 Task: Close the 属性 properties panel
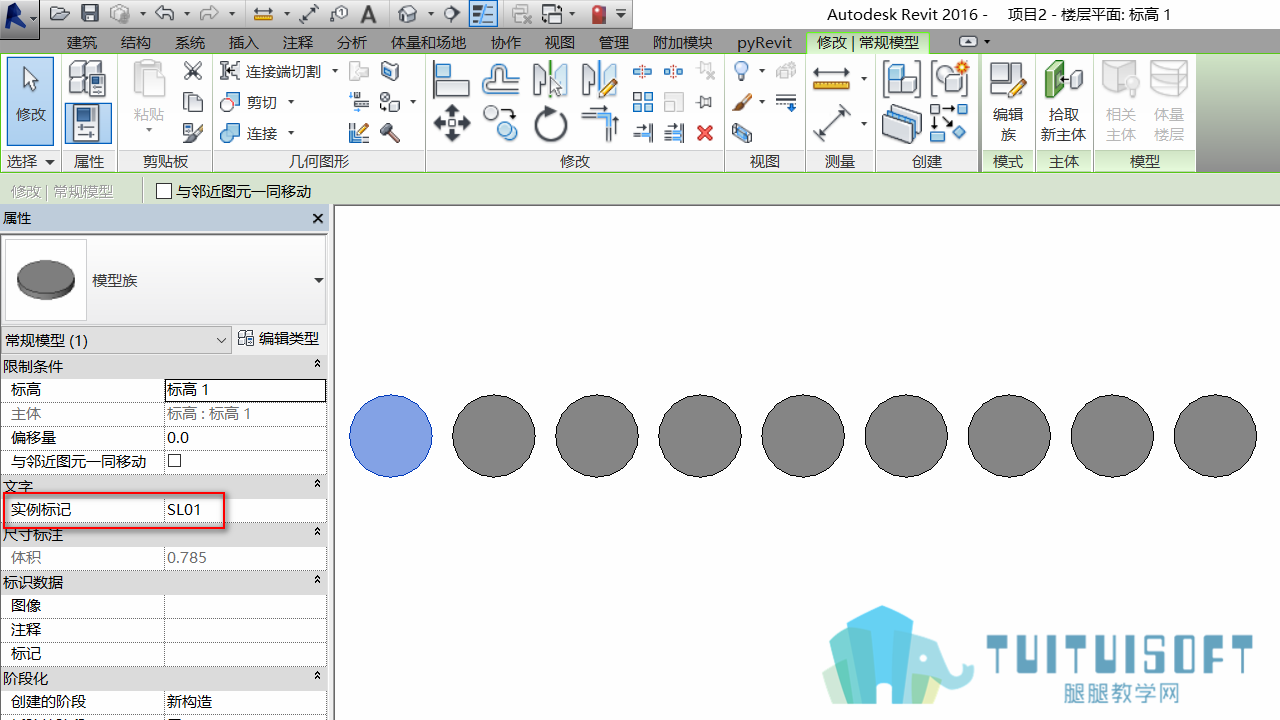[318, 218]
